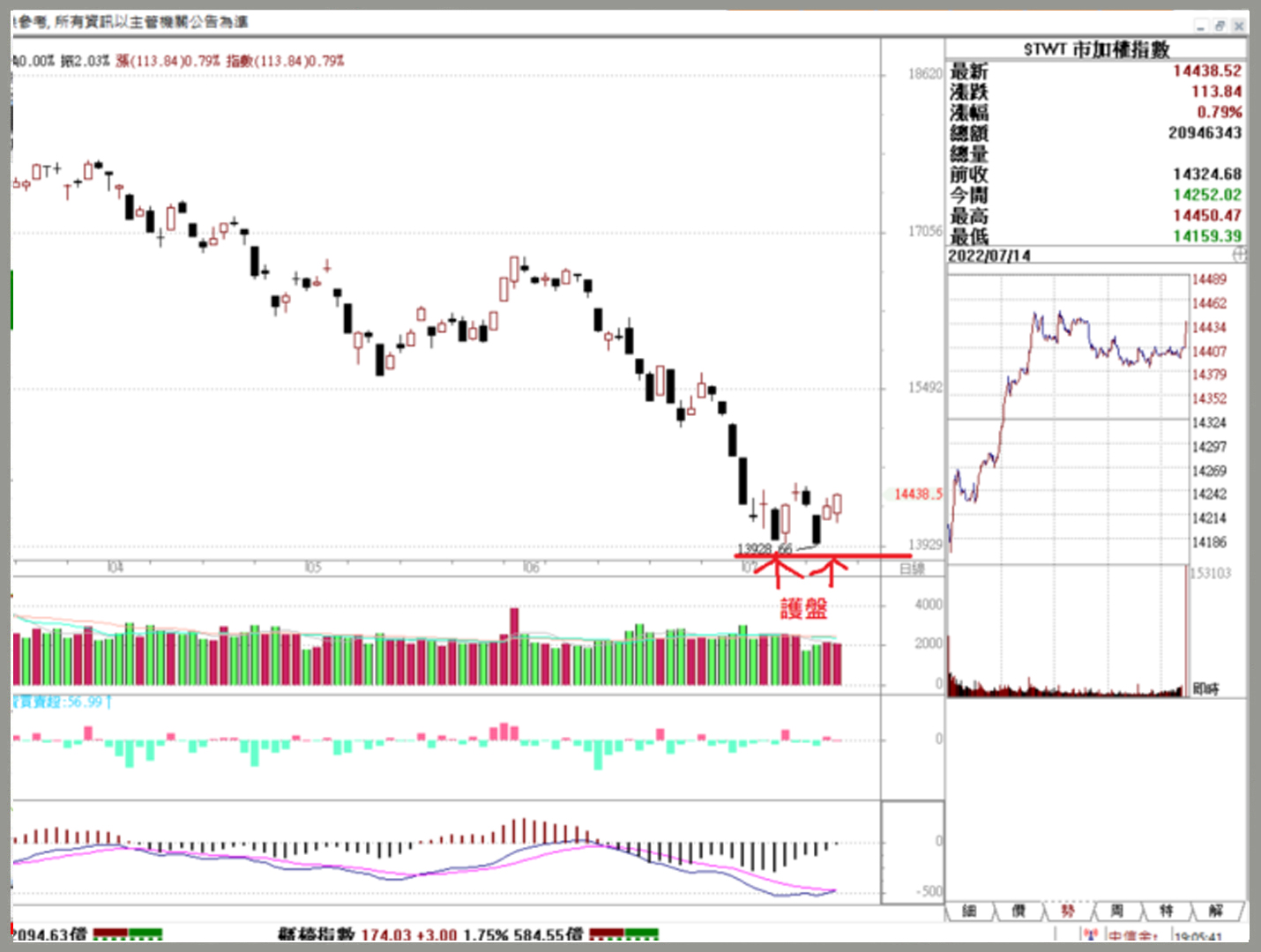
Task: Click the crosshair icon beside the date 2022/07/14
Action: coord(1239,255)
